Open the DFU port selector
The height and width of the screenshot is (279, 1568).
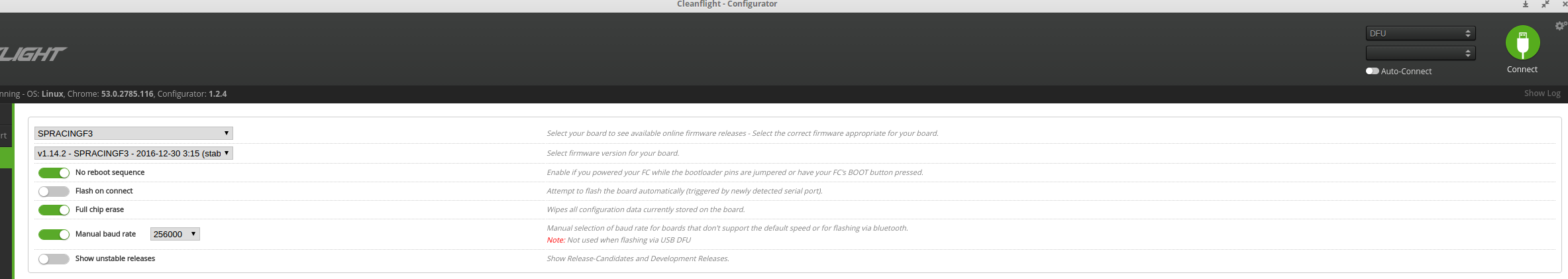[1420, 33]
